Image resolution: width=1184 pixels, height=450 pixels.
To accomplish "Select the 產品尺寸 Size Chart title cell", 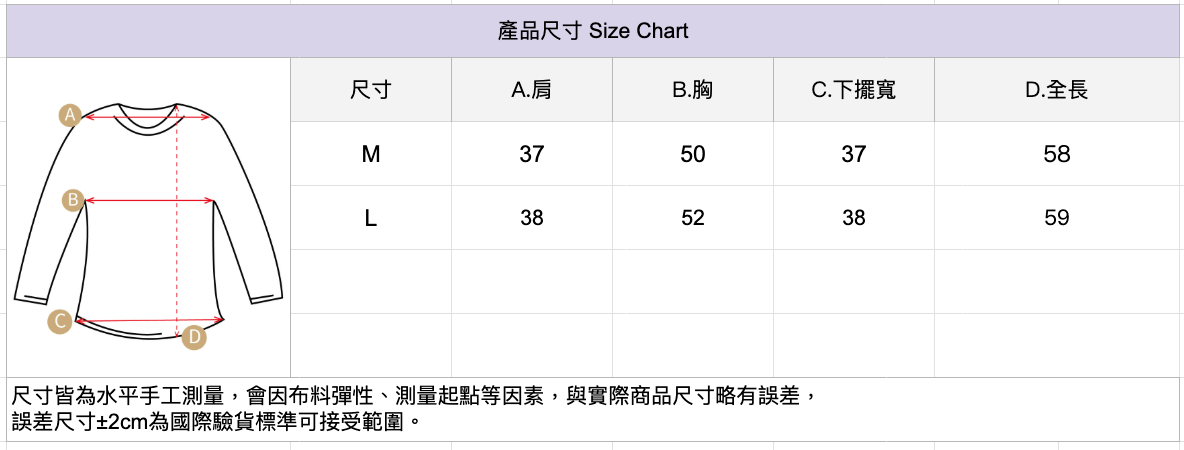I will [x=593, y=31].
